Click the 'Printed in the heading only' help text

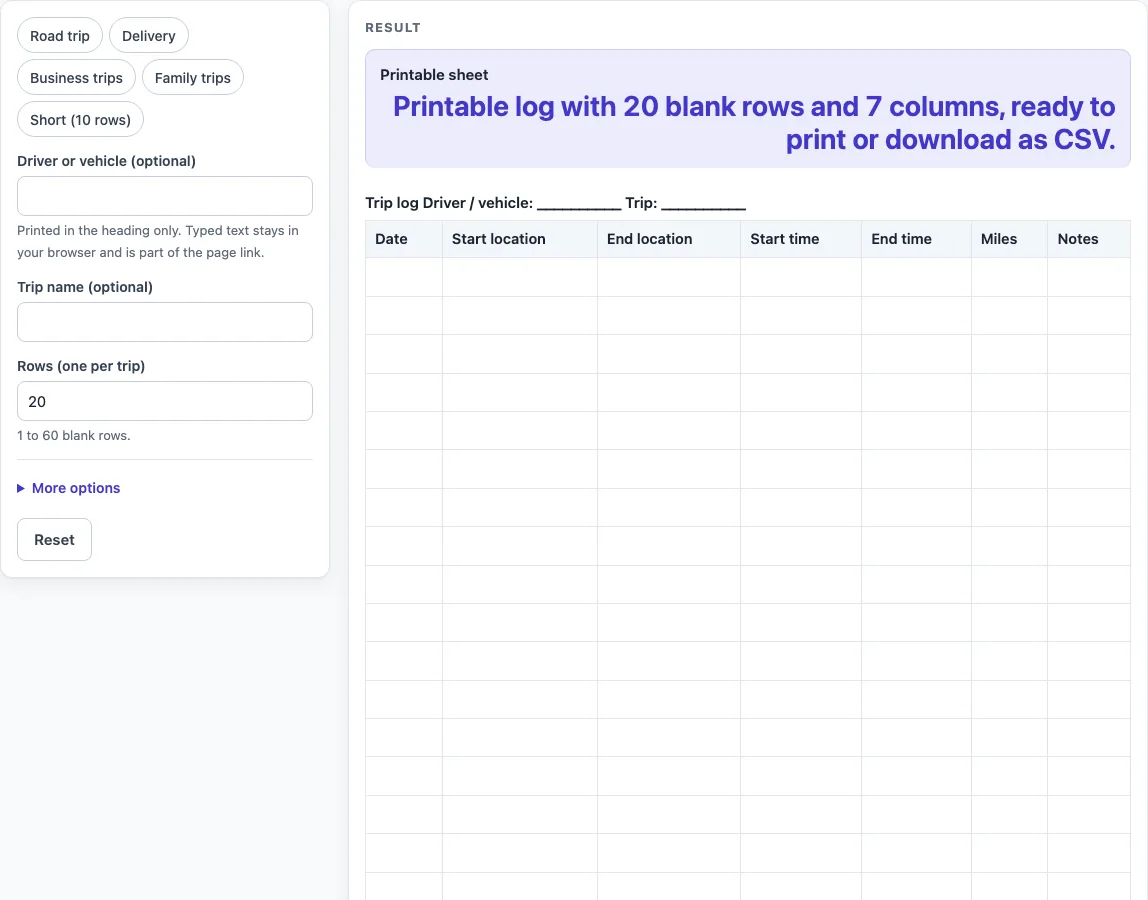(158, 242)
